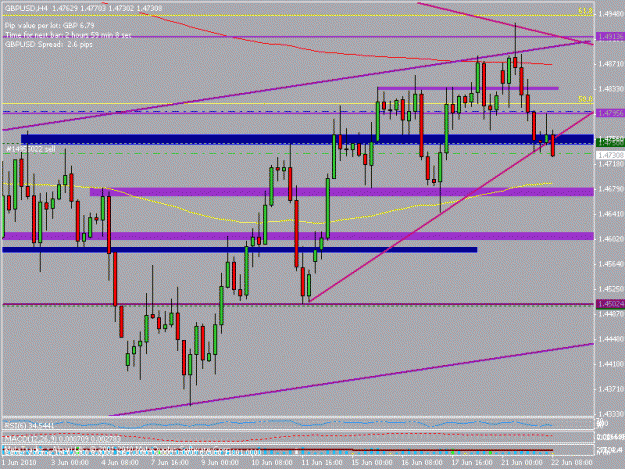Screen dimensions: 625x469
Task: Click the purple 1.47955 price tag
Action: [x=610, y=113]
